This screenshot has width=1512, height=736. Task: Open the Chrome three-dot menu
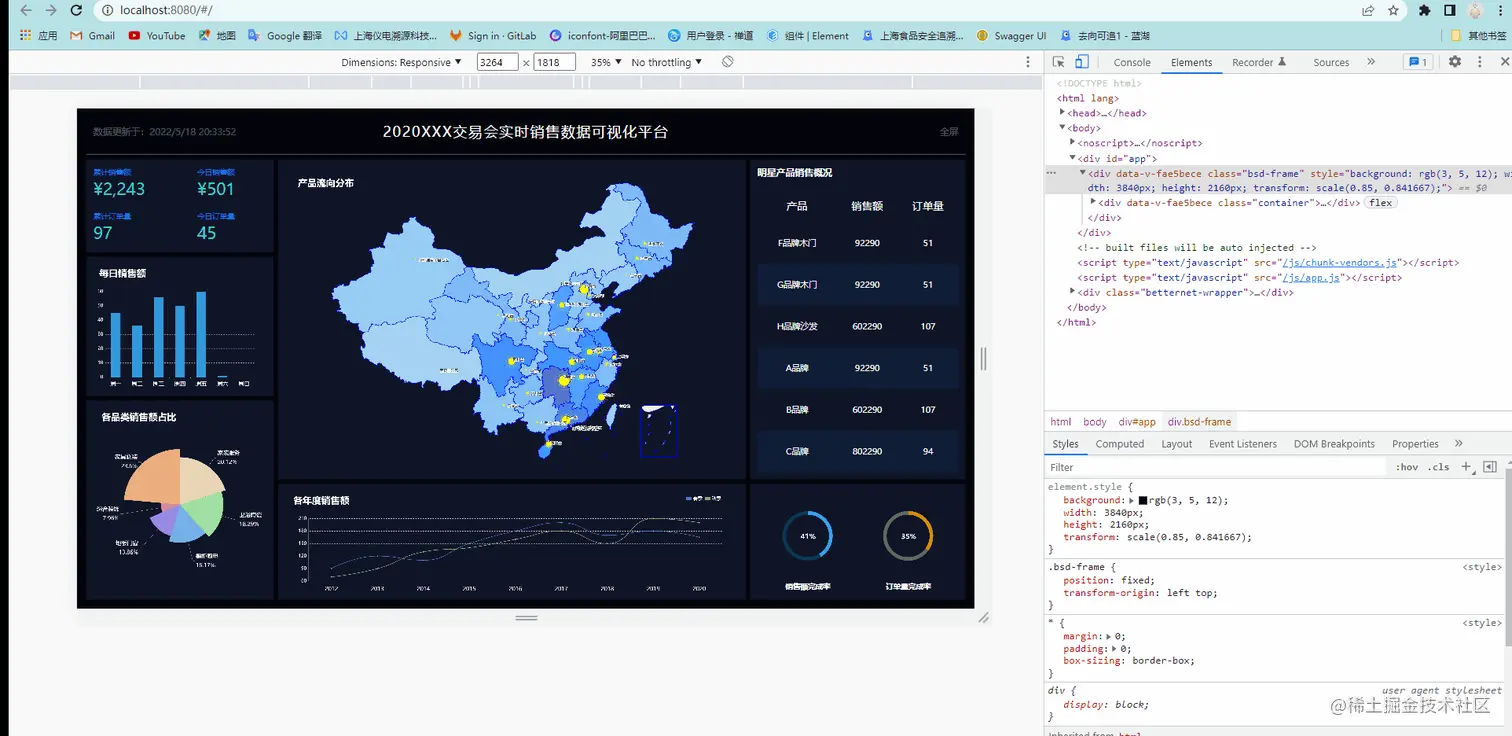[x=1500, y=10]
